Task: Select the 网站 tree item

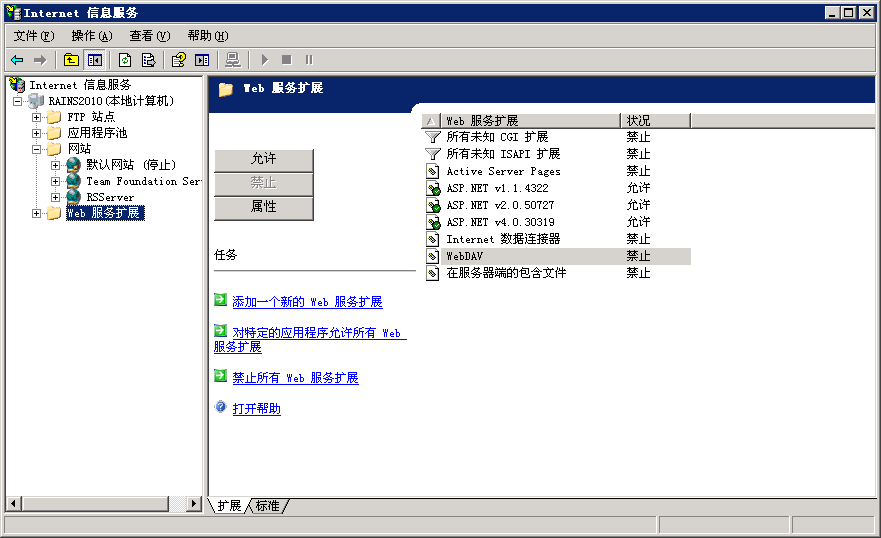Action: 79,149
